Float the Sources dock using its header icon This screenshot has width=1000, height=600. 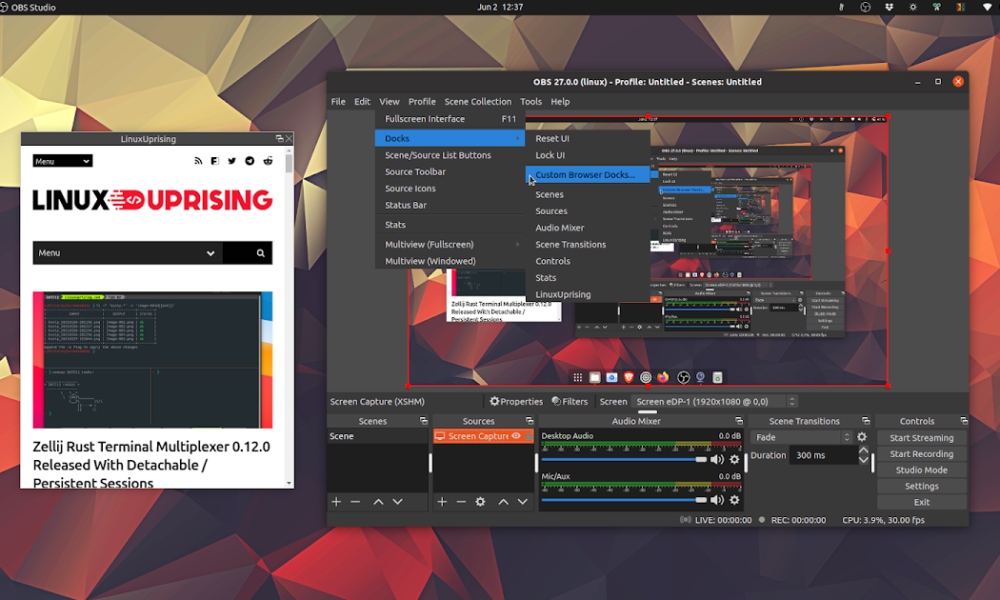click(529, 421)
